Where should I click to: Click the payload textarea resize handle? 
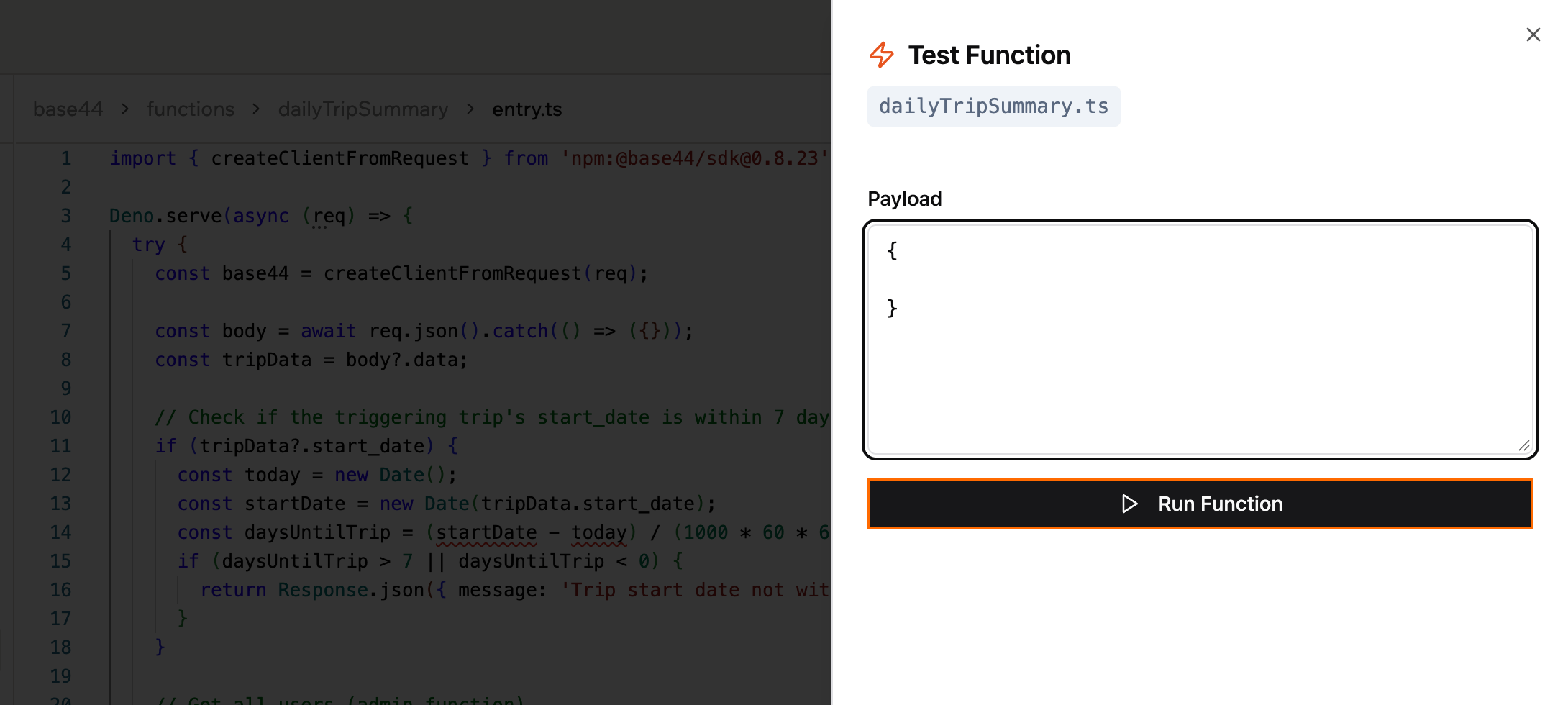coord(1523,446)
